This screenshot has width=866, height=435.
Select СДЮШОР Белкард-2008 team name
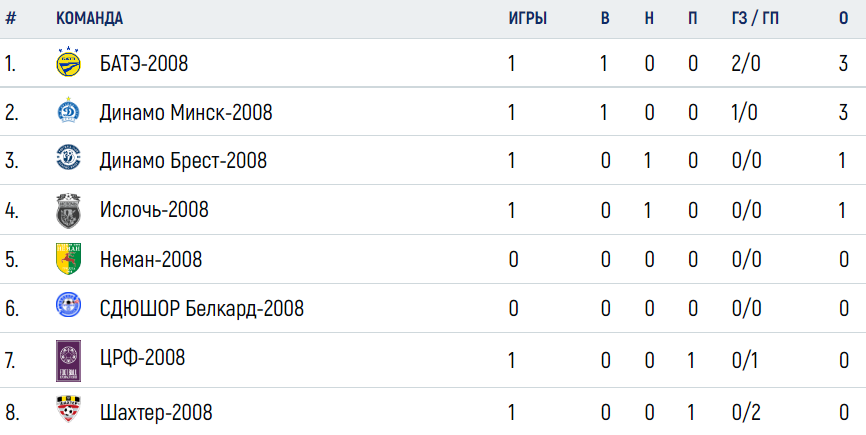pos(202,308)
